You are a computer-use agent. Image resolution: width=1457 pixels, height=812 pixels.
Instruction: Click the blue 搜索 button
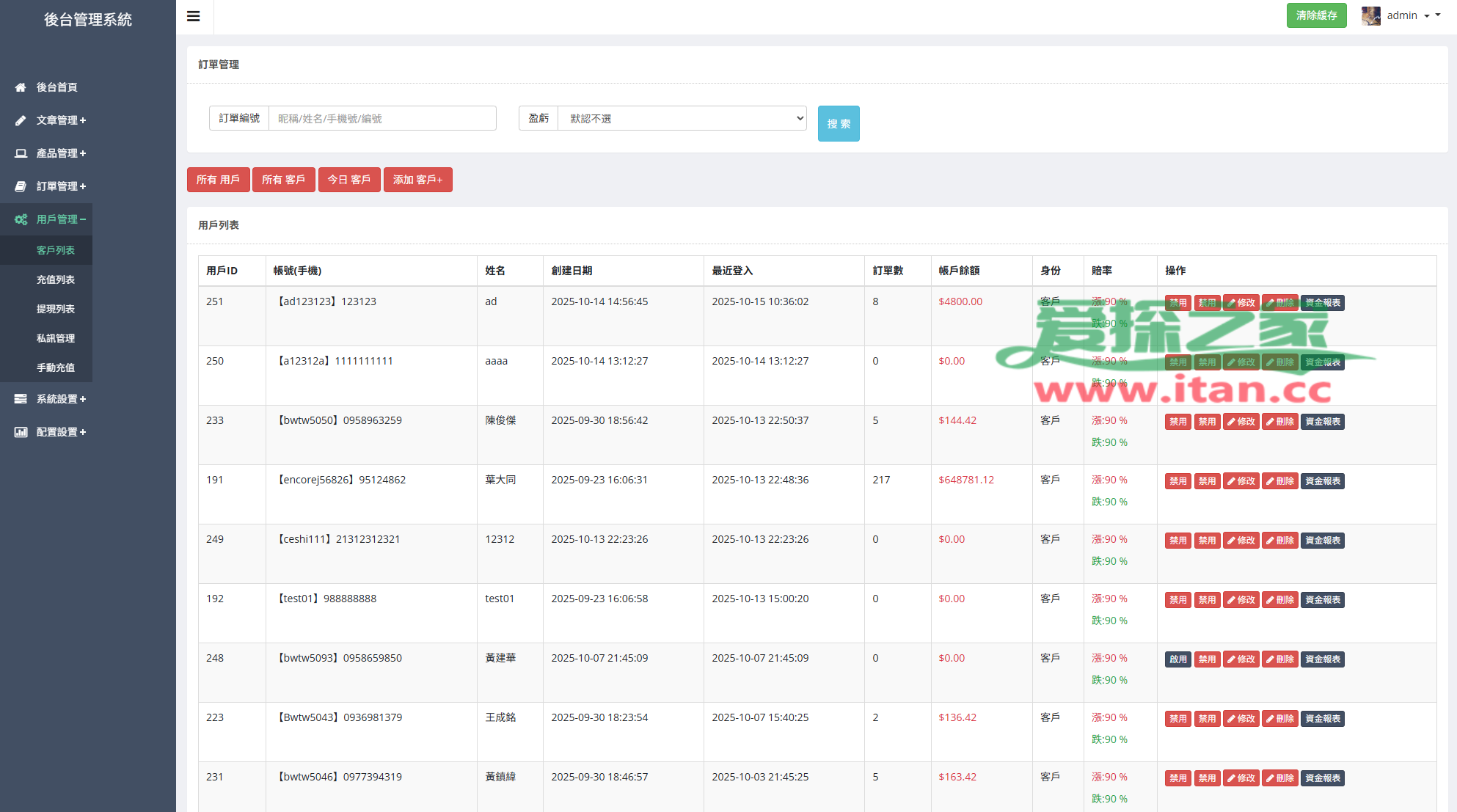tap(838, 123)
